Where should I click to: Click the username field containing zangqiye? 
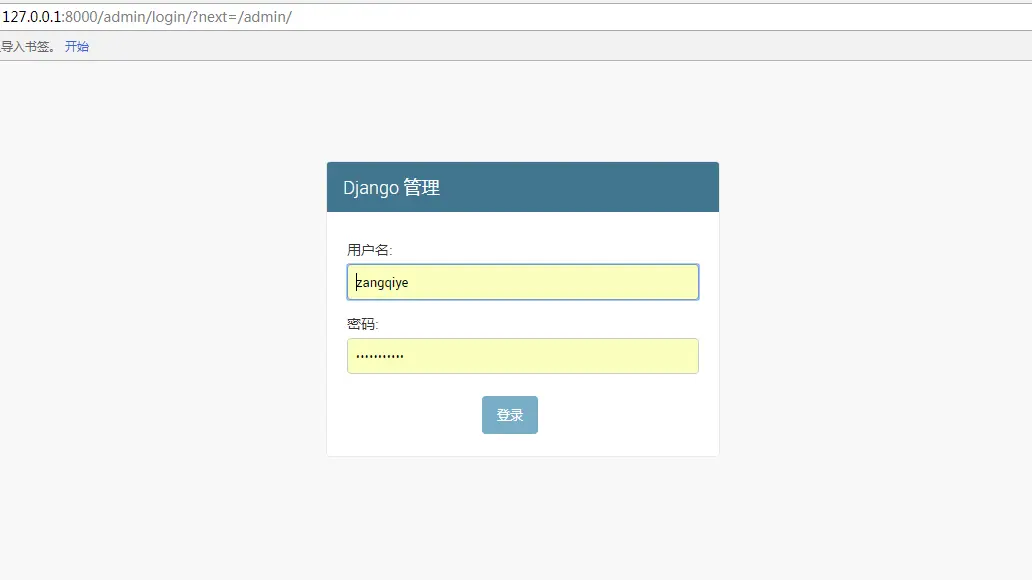click(x=523, y=282)
